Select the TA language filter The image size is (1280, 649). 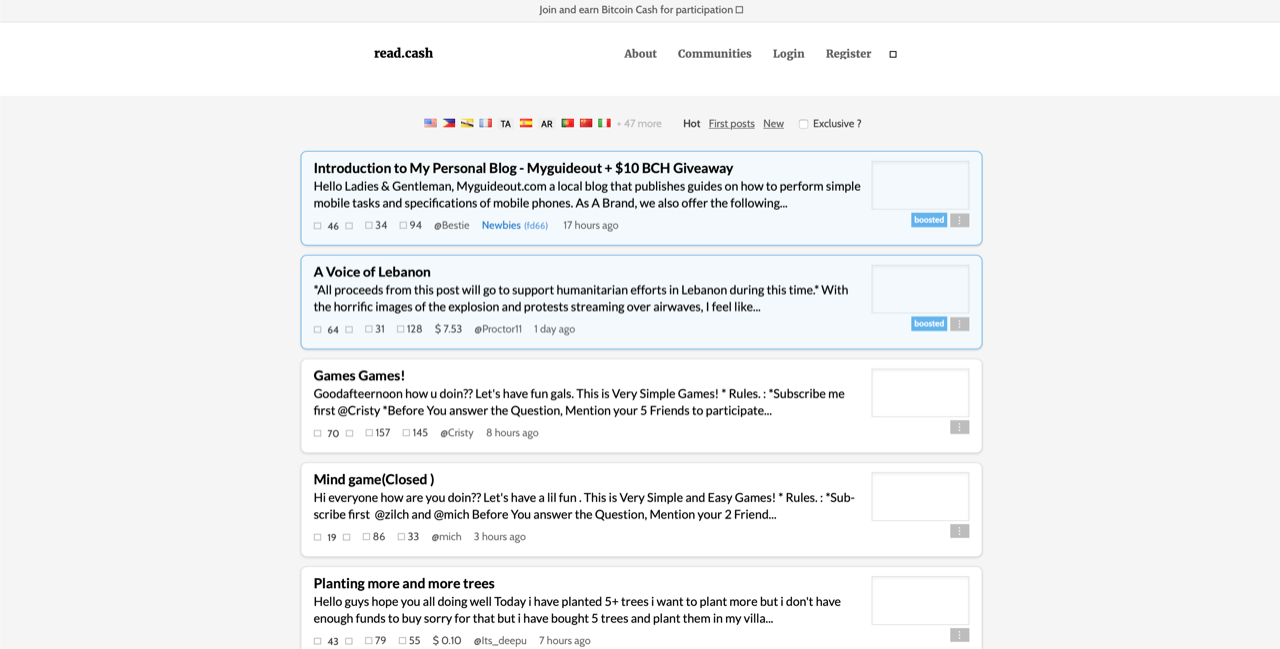[506, 124]
